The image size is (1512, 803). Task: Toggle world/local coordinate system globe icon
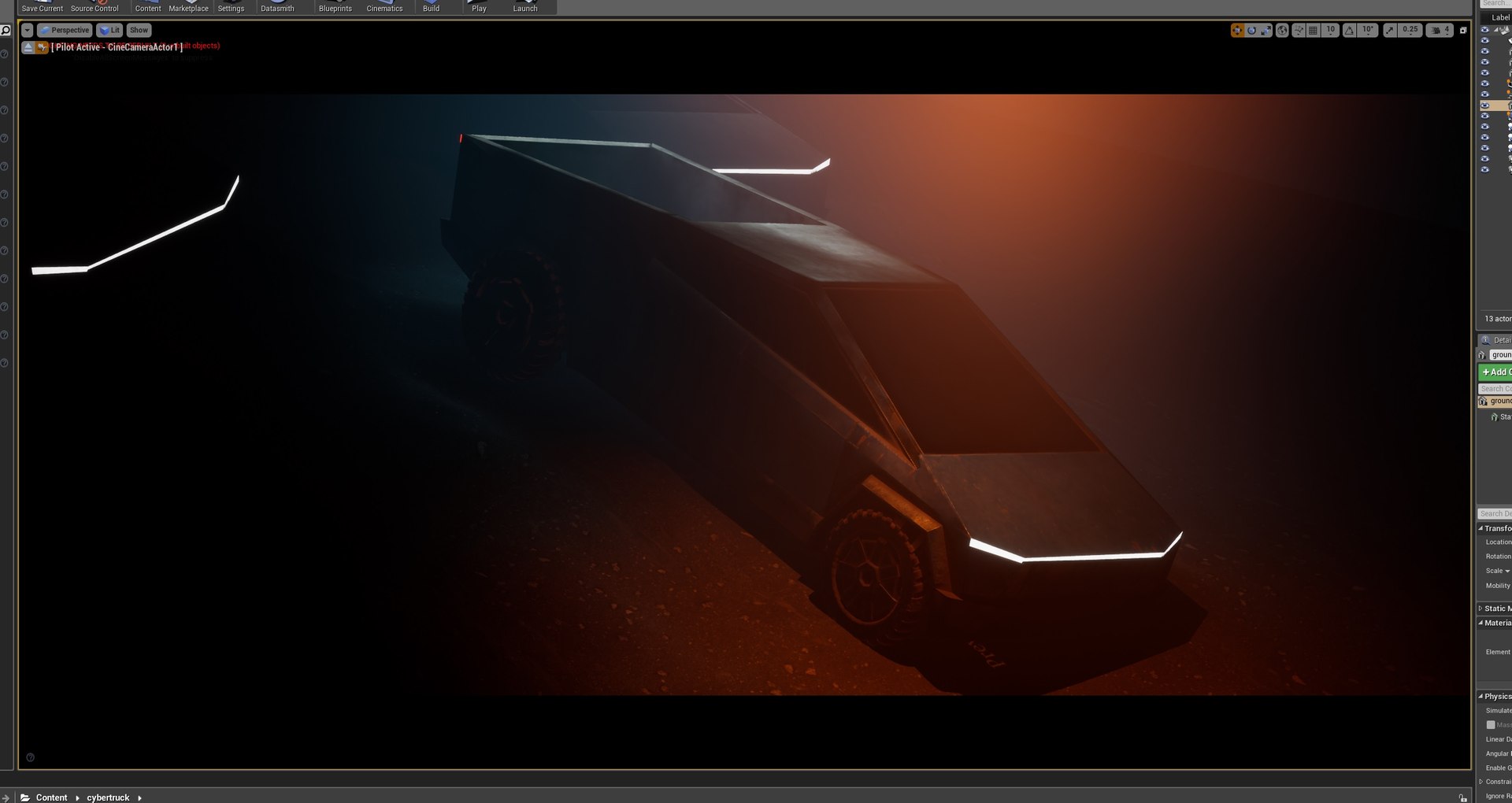pos(1282,31)
